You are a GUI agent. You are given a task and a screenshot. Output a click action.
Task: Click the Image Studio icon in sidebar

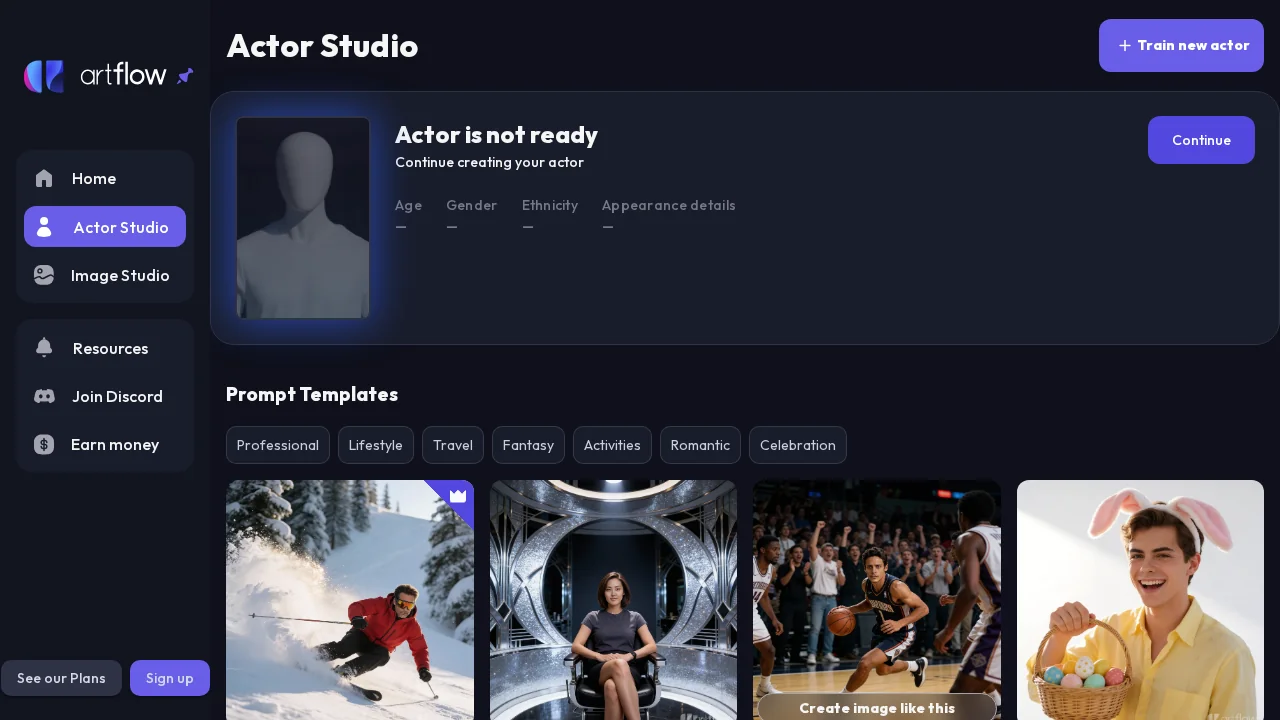point(44,275)
